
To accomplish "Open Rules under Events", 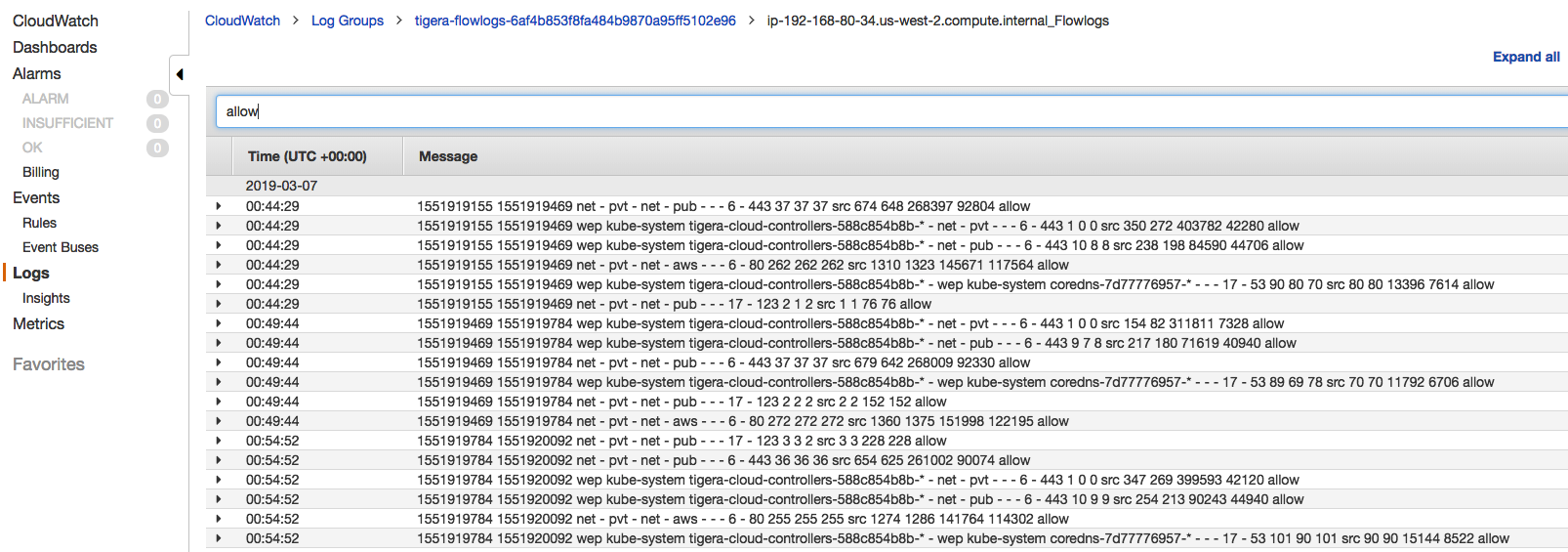I will tap(39, 223).
